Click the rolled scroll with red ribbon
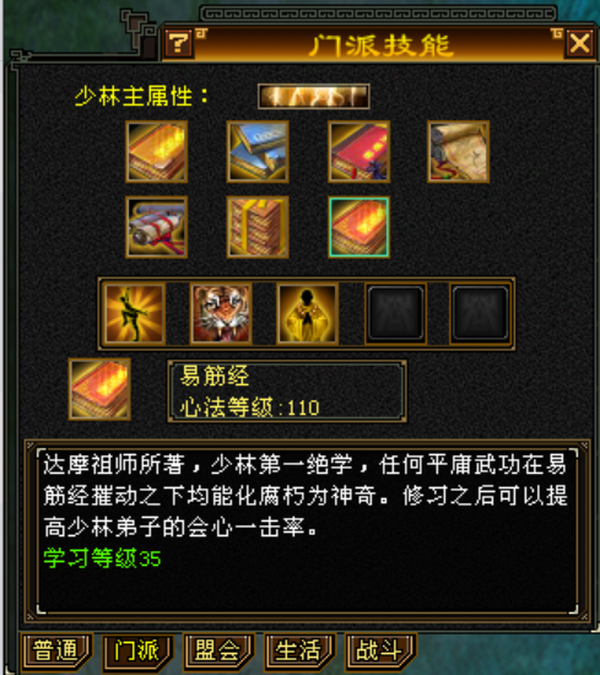Screen dimensions: 600x675 156,227
